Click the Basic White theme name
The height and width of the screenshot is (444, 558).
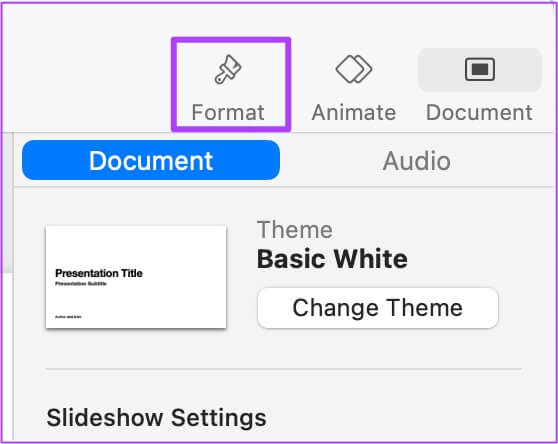pos(332,259)
